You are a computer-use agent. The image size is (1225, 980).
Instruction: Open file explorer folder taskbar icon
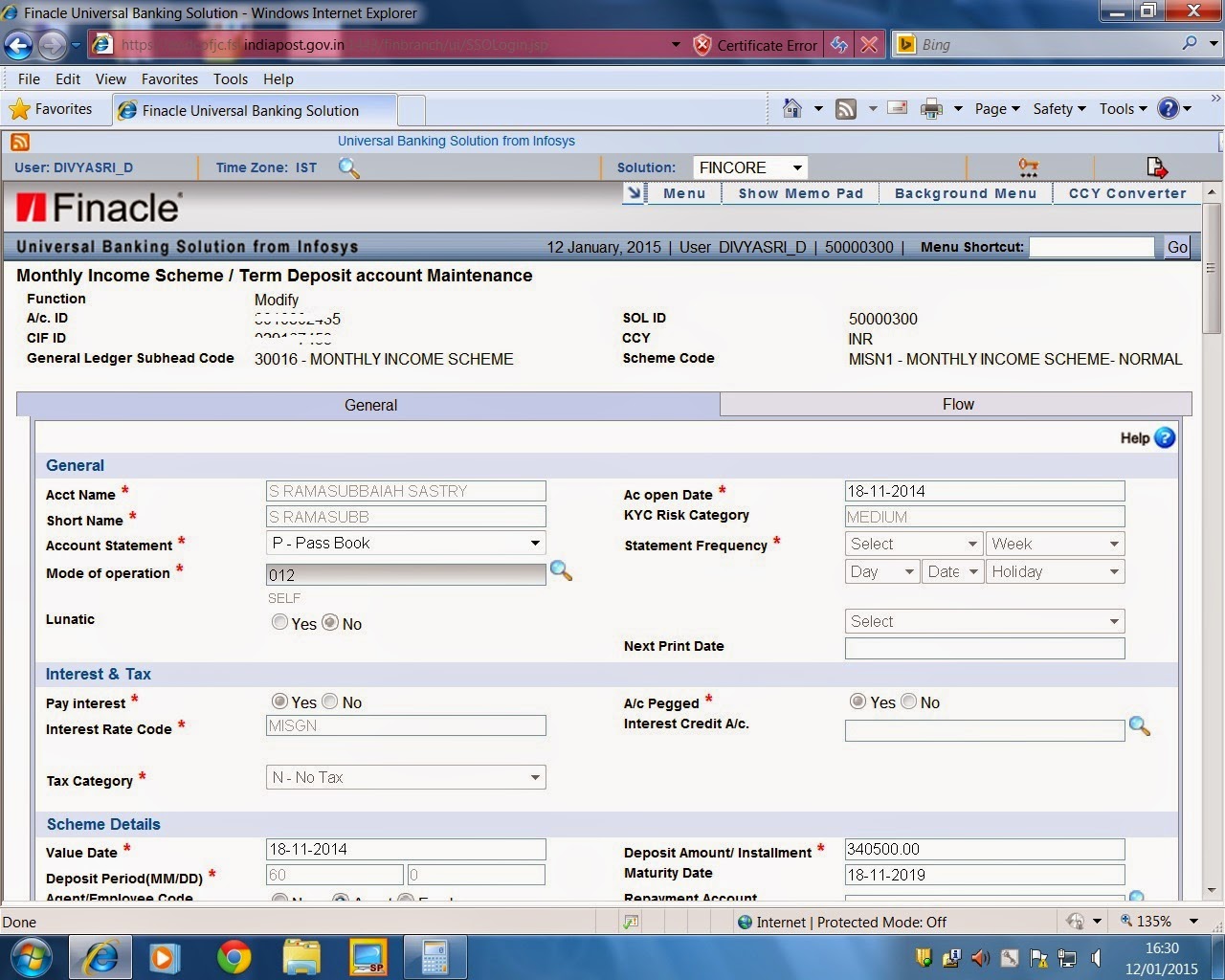coord(301,957)
